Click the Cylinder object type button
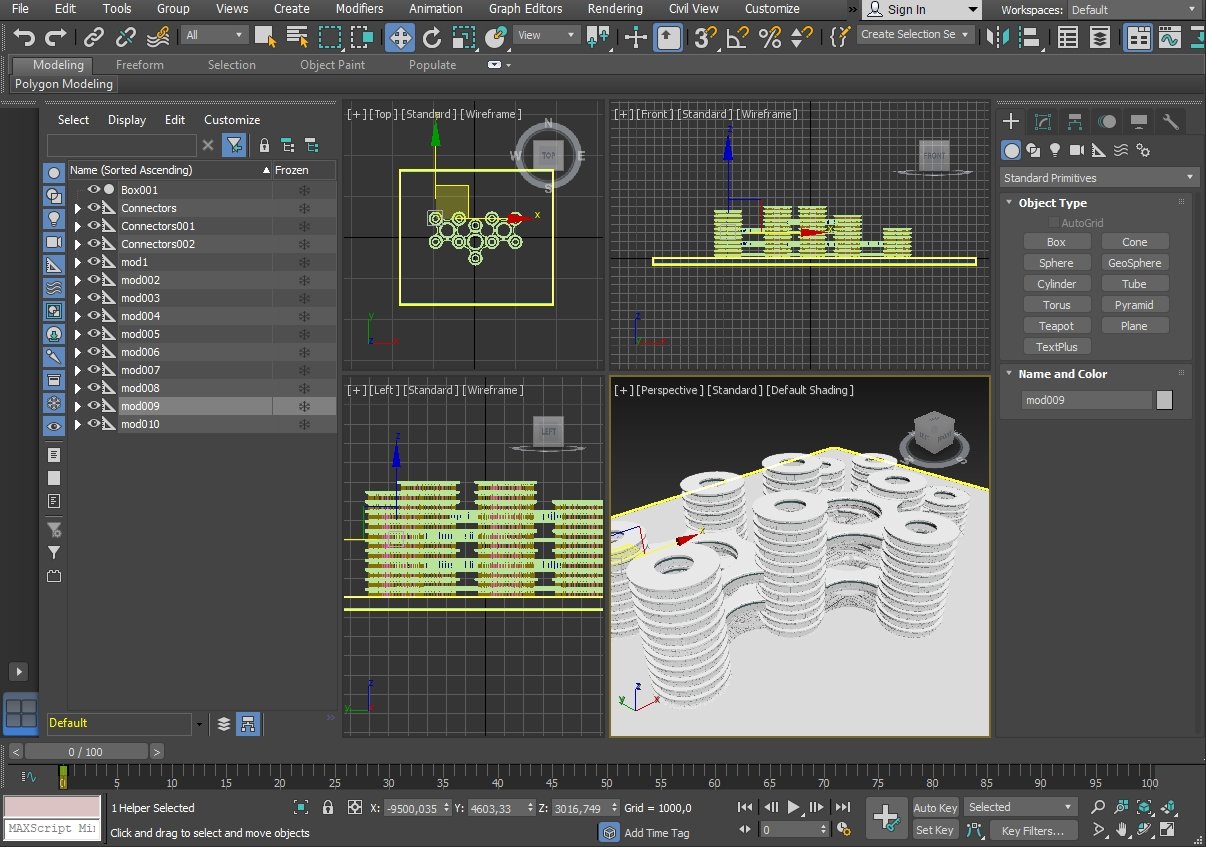The image size is (1206, 847). 1056,284
